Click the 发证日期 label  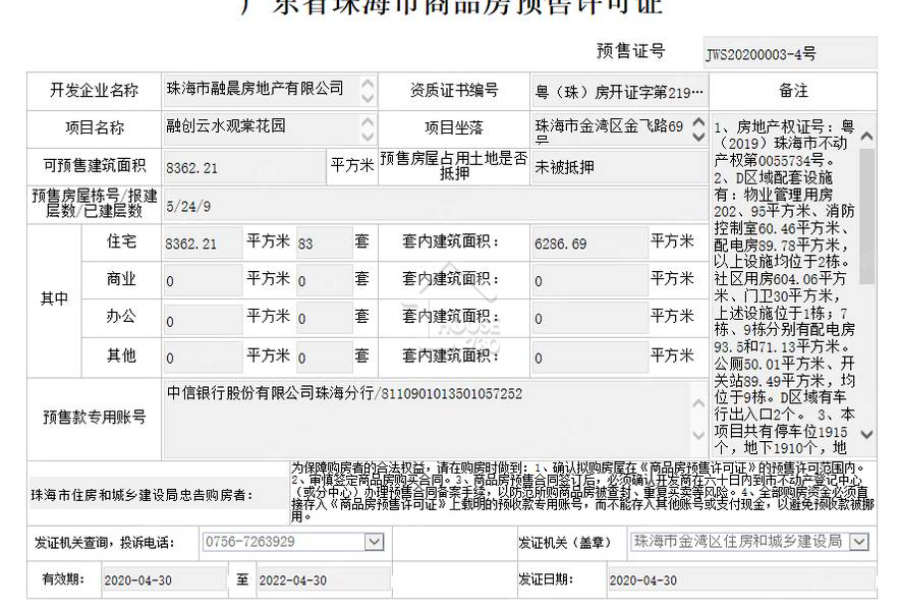pyautogui.click(x=545, y=579)
